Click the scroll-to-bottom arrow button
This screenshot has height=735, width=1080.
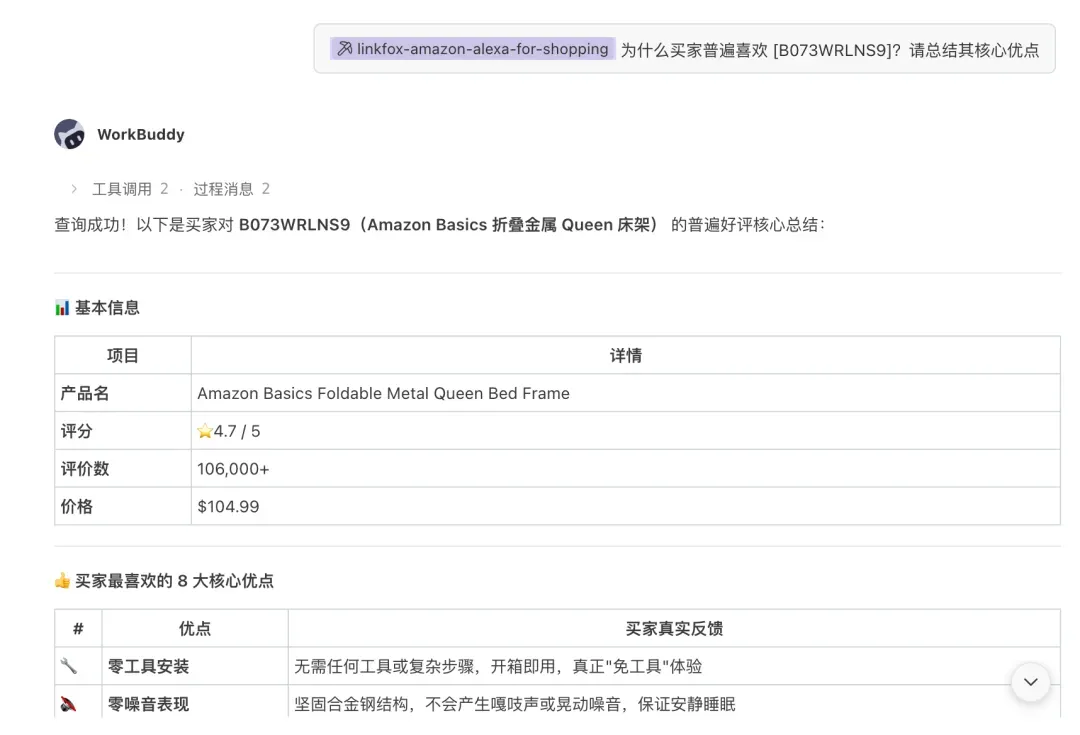point(1030,682)
